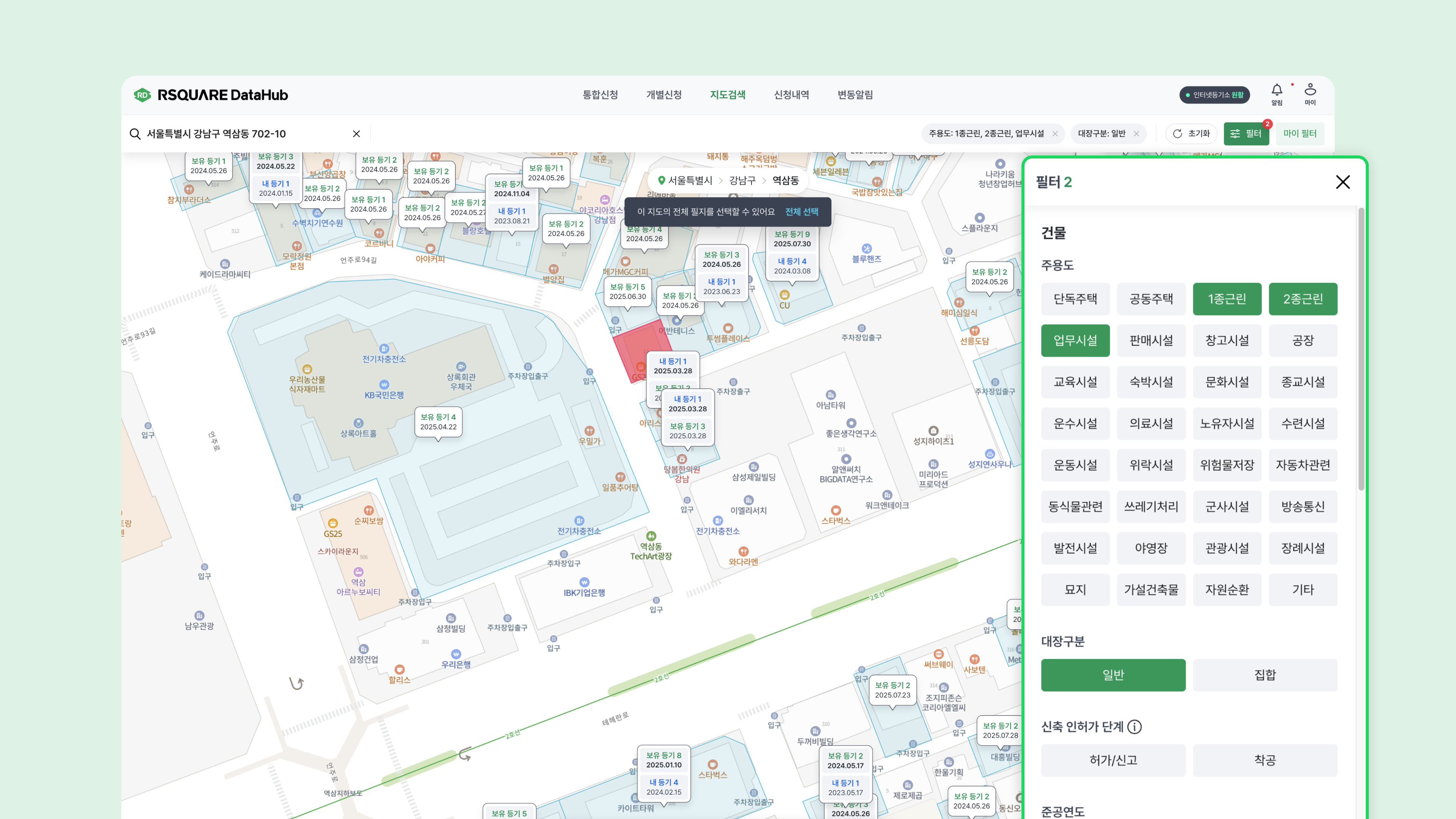Image resolution: width=1456 pixels, height=819 pixels.
Task: Remove the 주용도 filter chip
Action: pyautogui.click(x=1055, y=134)
